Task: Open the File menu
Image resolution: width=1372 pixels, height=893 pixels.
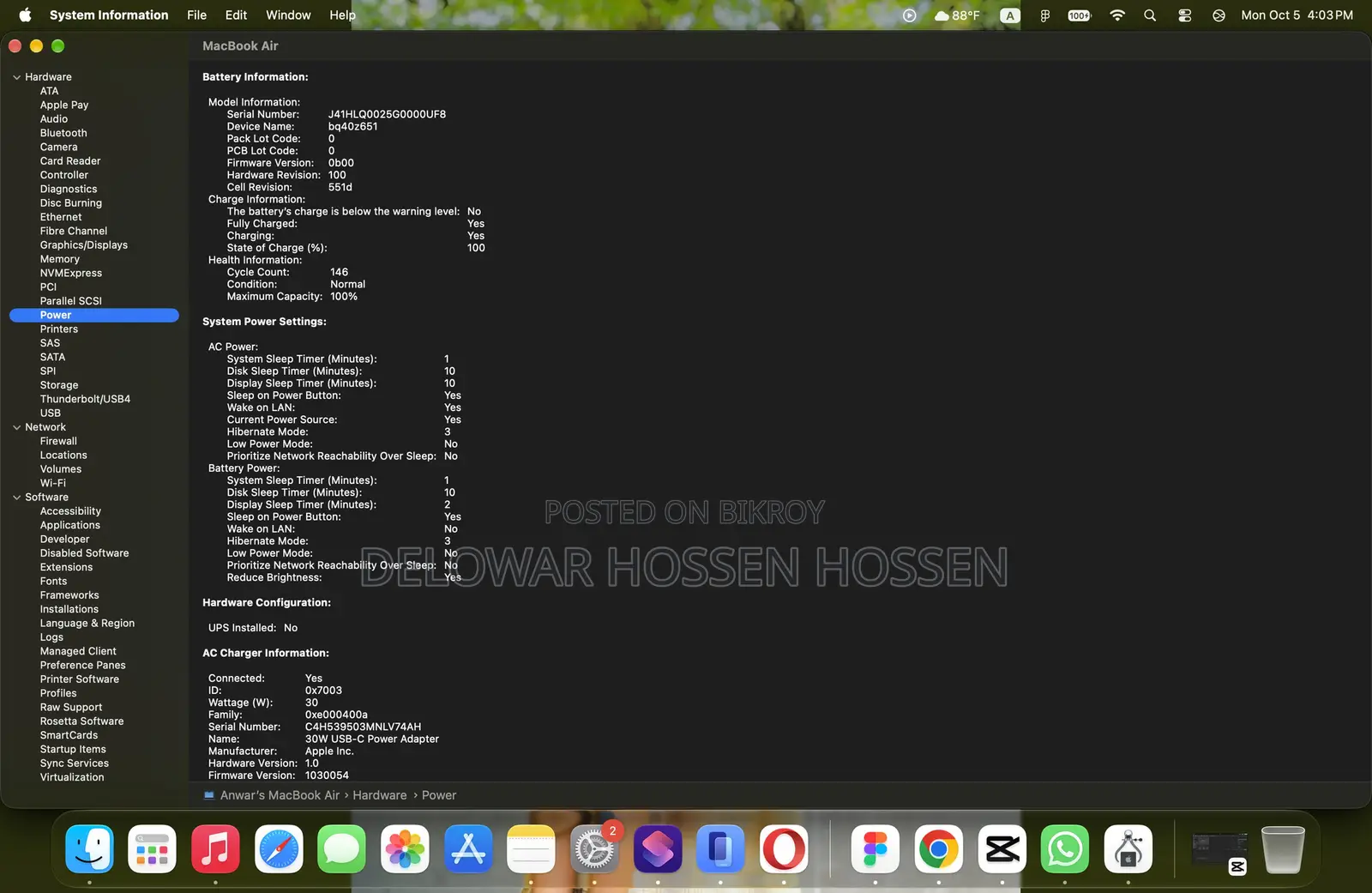Action: coord(196,15)
